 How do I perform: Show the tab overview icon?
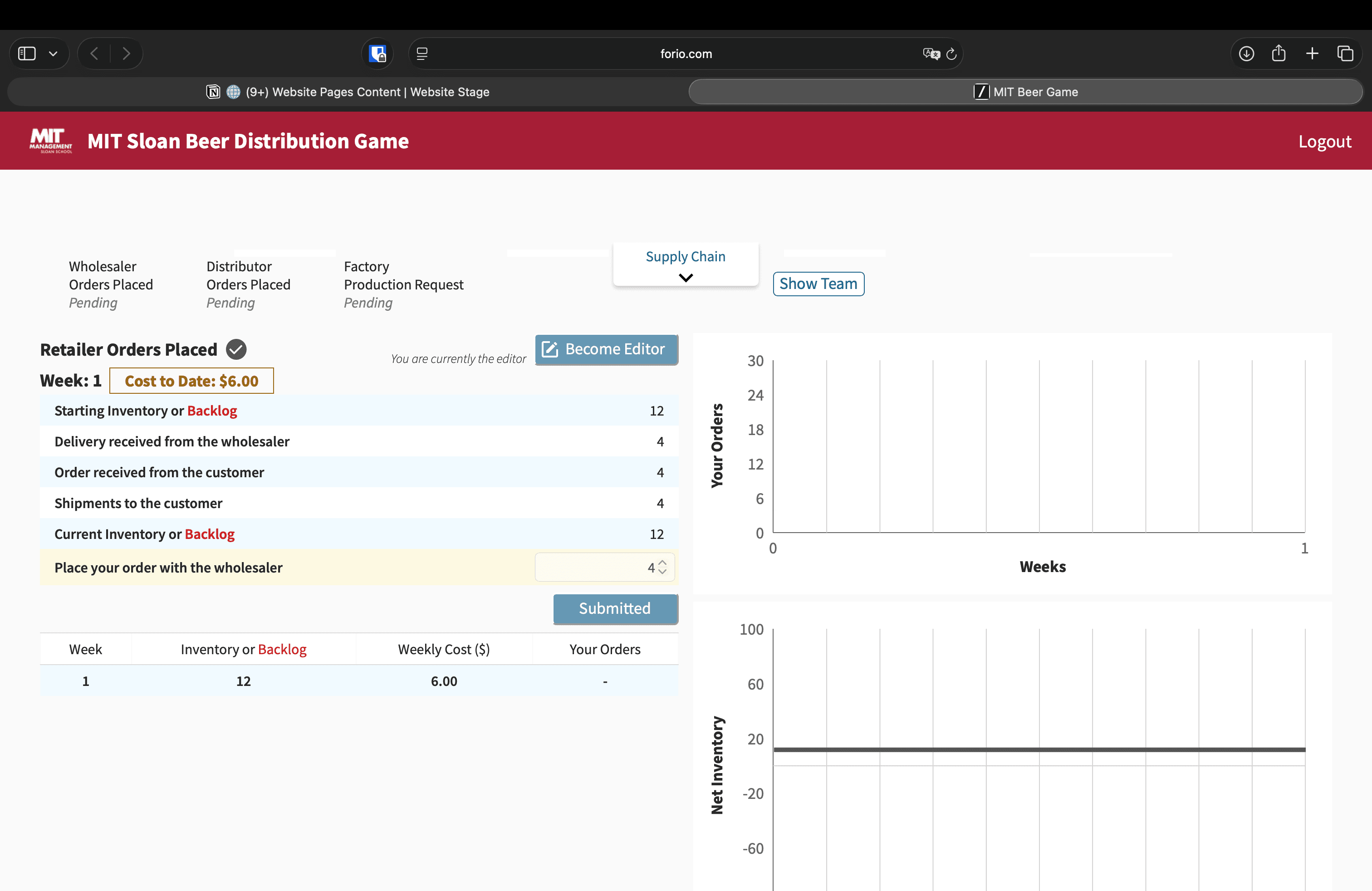click(x=1345, y=54)
